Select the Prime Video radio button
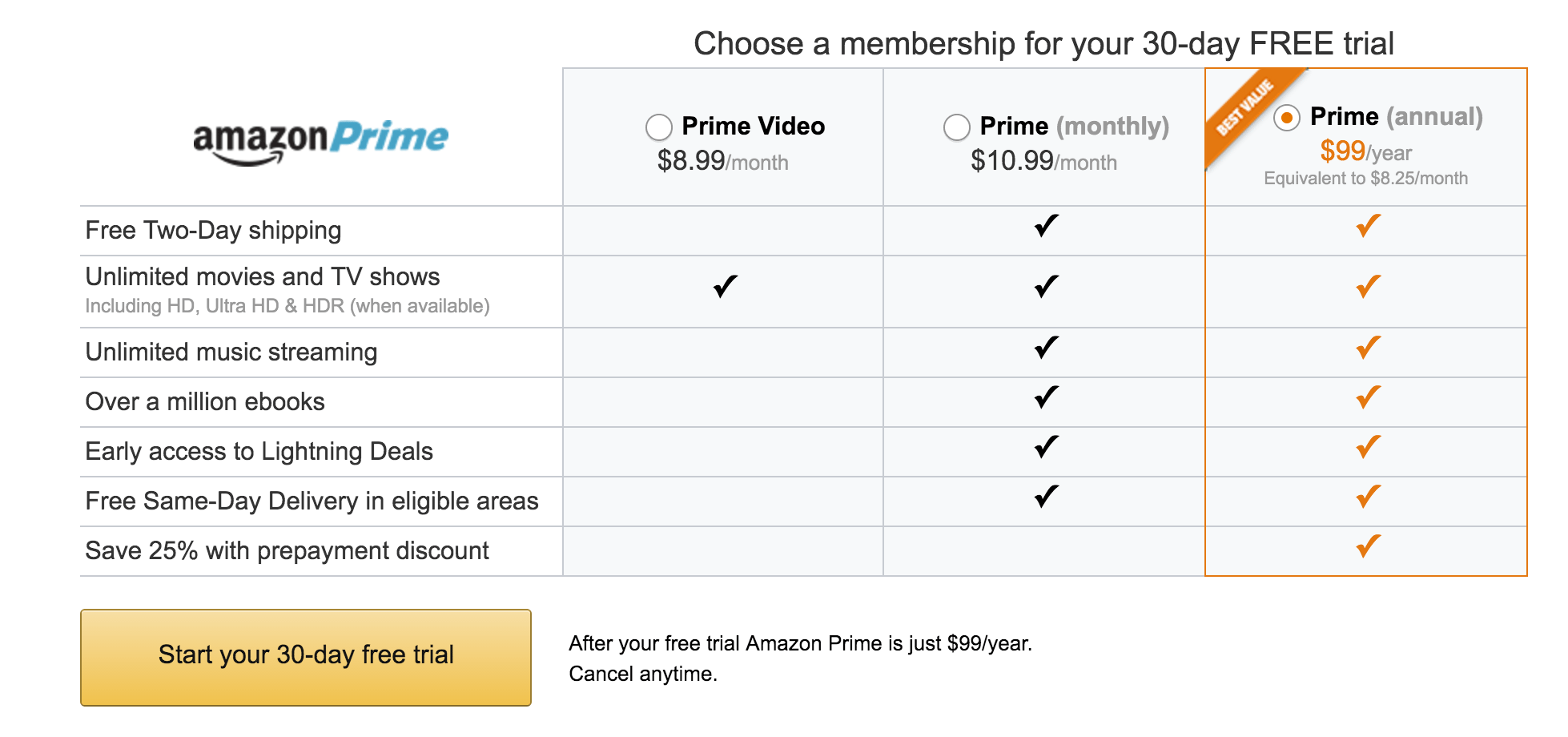Viewport: 1568px width, 737px height. 658,127
